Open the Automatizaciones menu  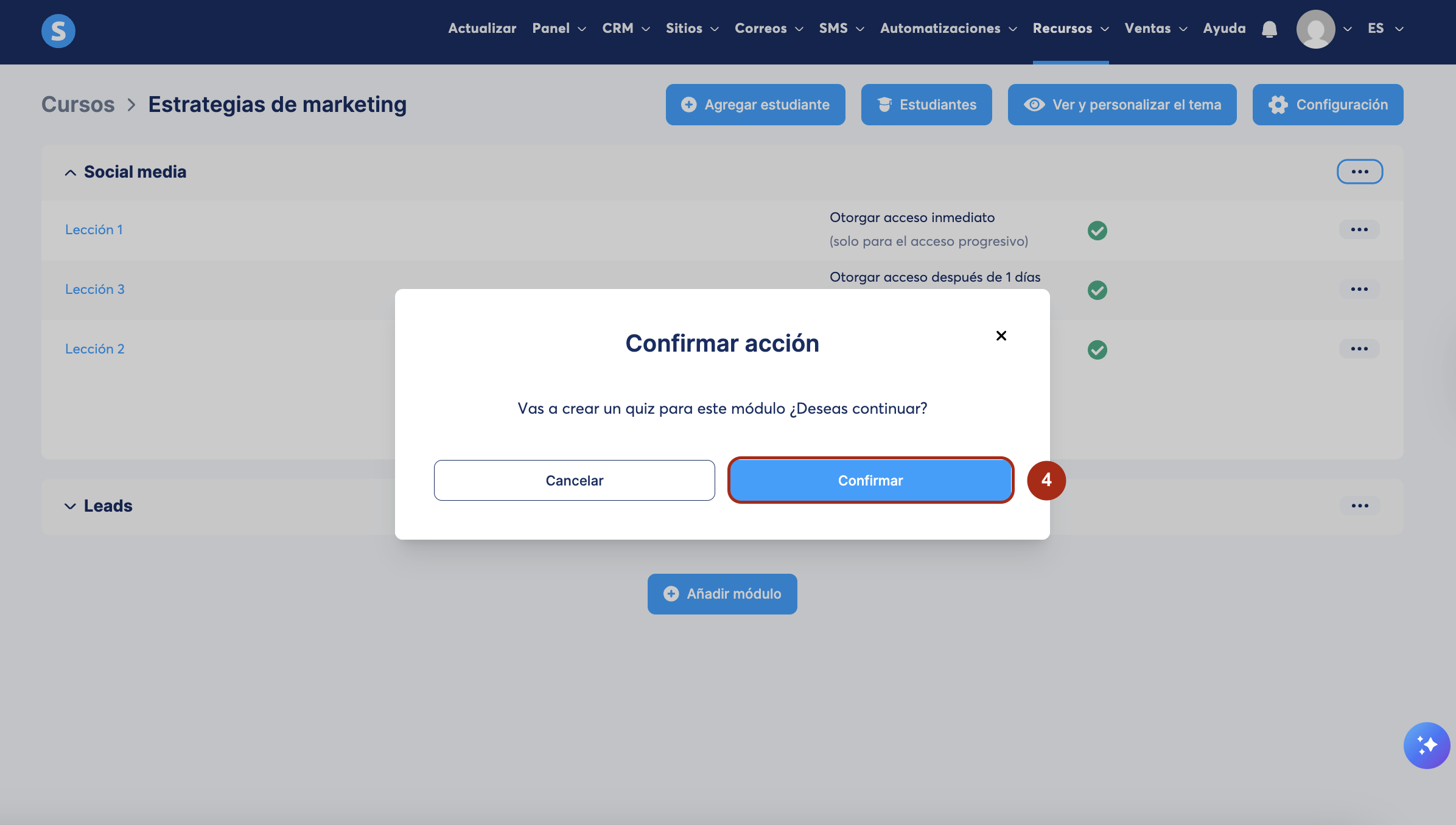(x=948, y=29)
